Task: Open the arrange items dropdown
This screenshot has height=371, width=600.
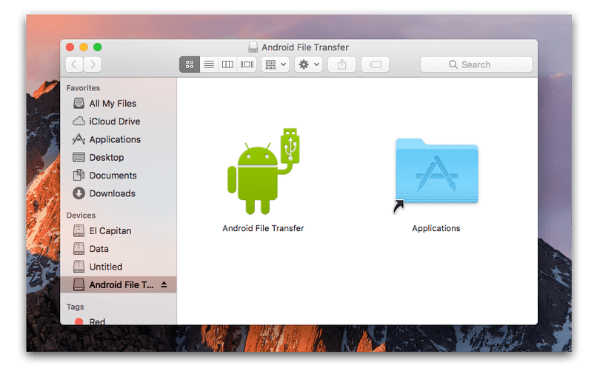Action: [275, 65]
